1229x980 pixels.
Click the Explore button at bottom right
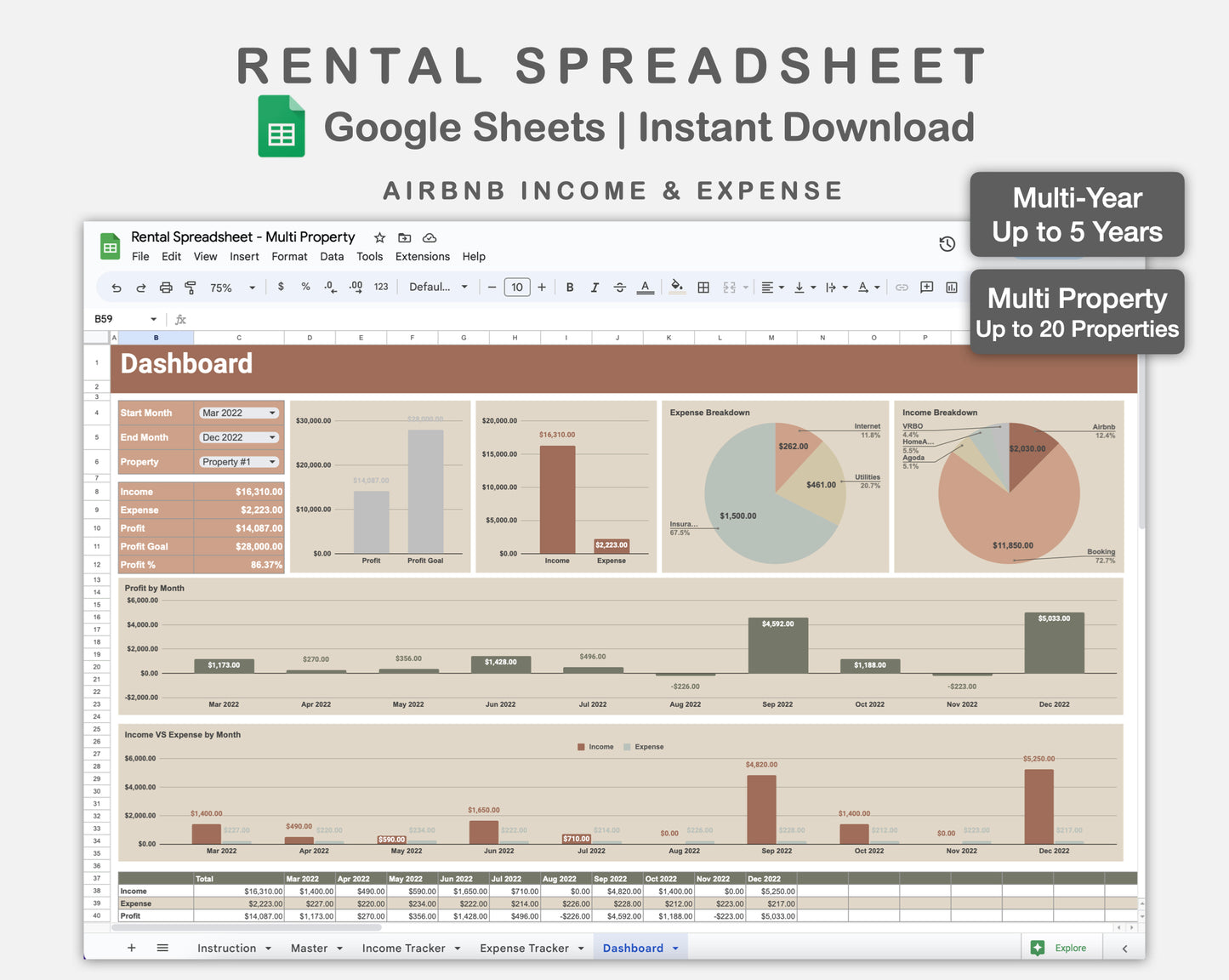click(x=1061, y=948)
